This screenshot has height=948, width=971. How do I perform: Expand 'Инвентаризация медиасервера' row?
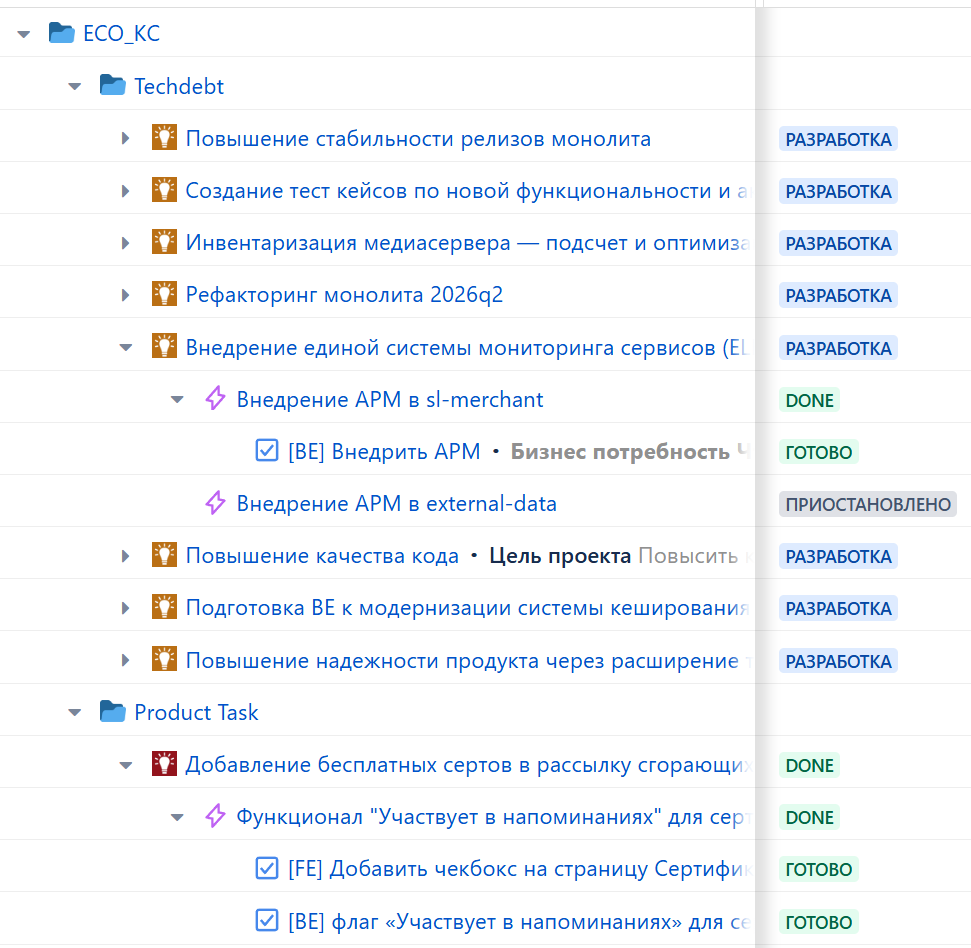[126, 243]
